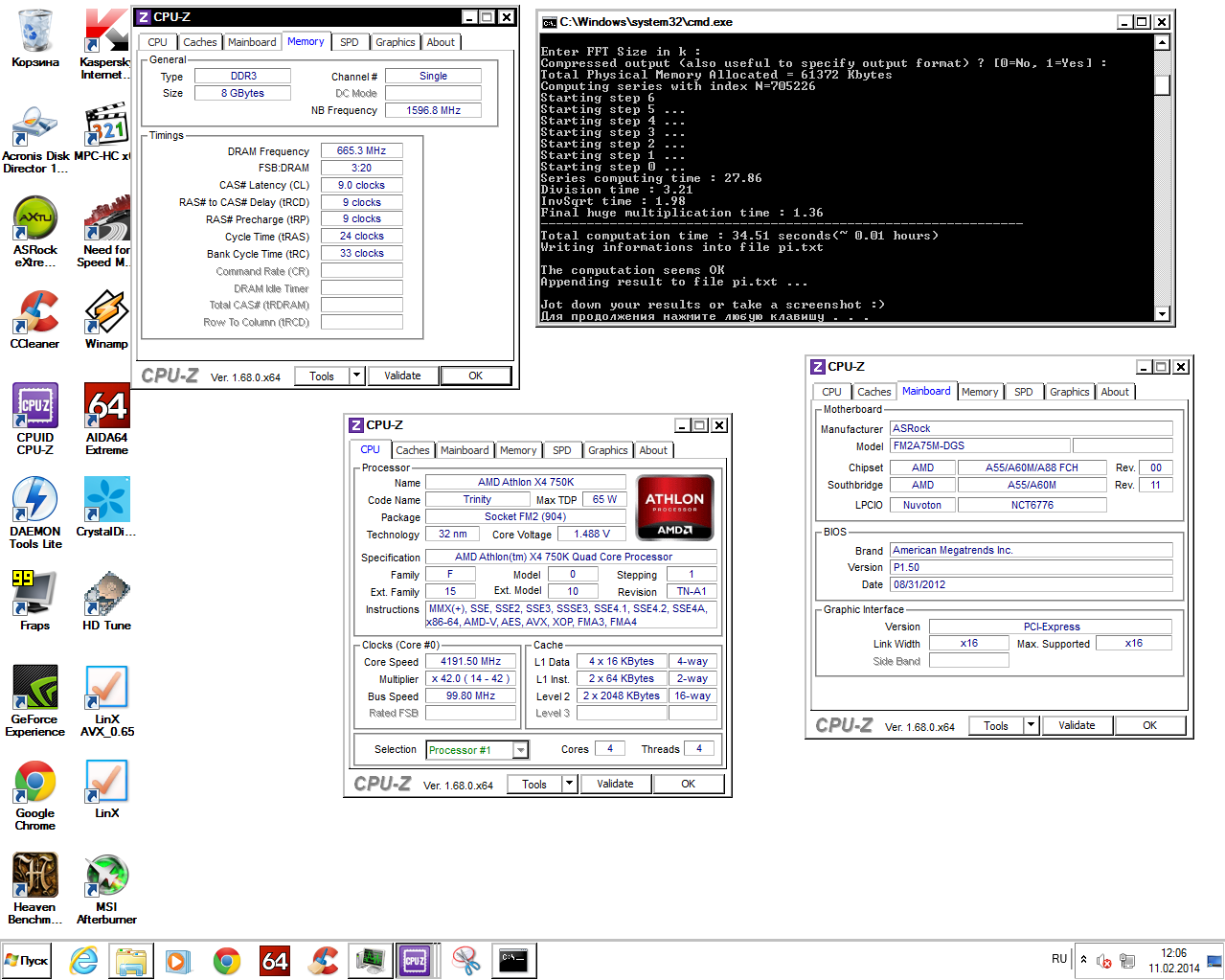Viewport: 1225px width, 980px height.
Task: Open the CrystalDisk desktop shortcut
Action: (x=106, y=507)
